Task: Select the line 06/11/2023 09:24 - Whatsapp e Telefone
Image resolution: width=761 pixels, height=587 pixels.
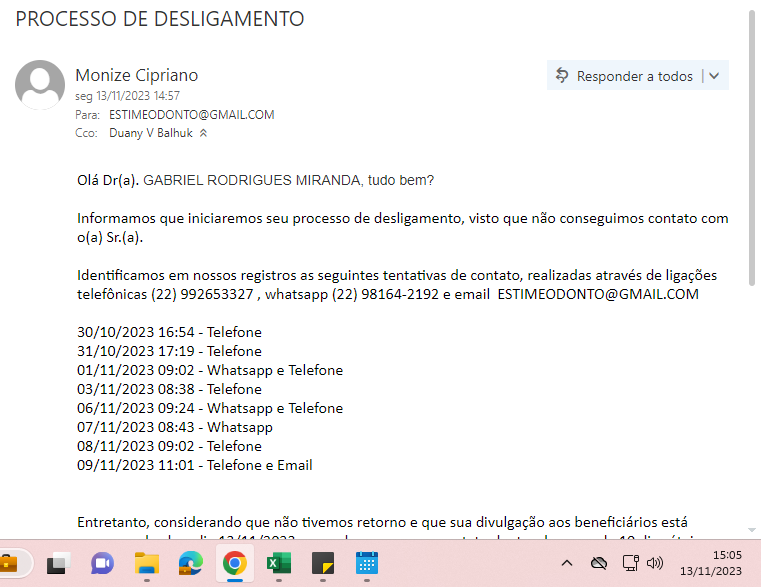Action: (210, 408)
